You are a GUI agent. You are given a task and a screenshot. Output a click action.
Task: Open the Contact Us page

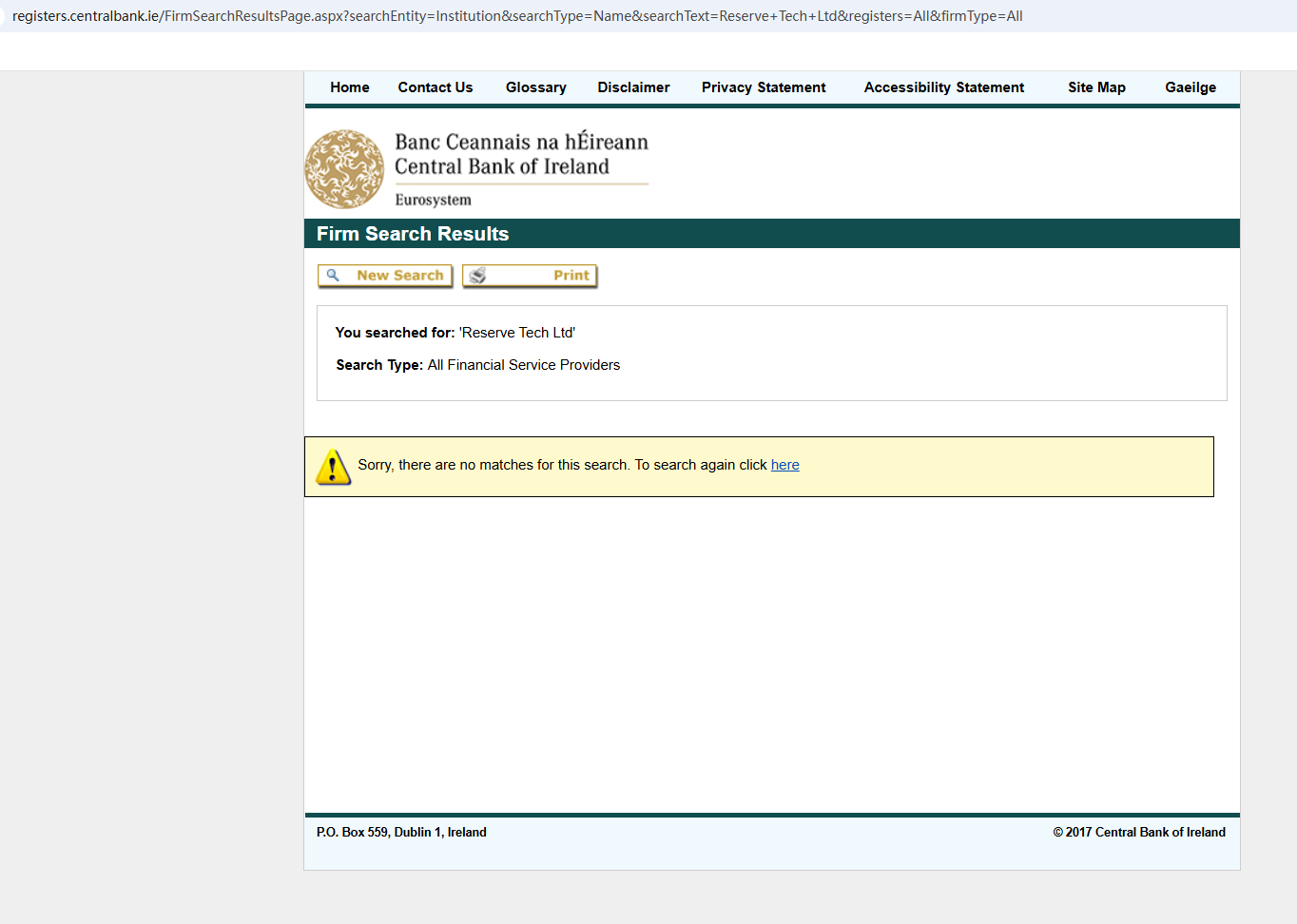click(x=435, y=87)
